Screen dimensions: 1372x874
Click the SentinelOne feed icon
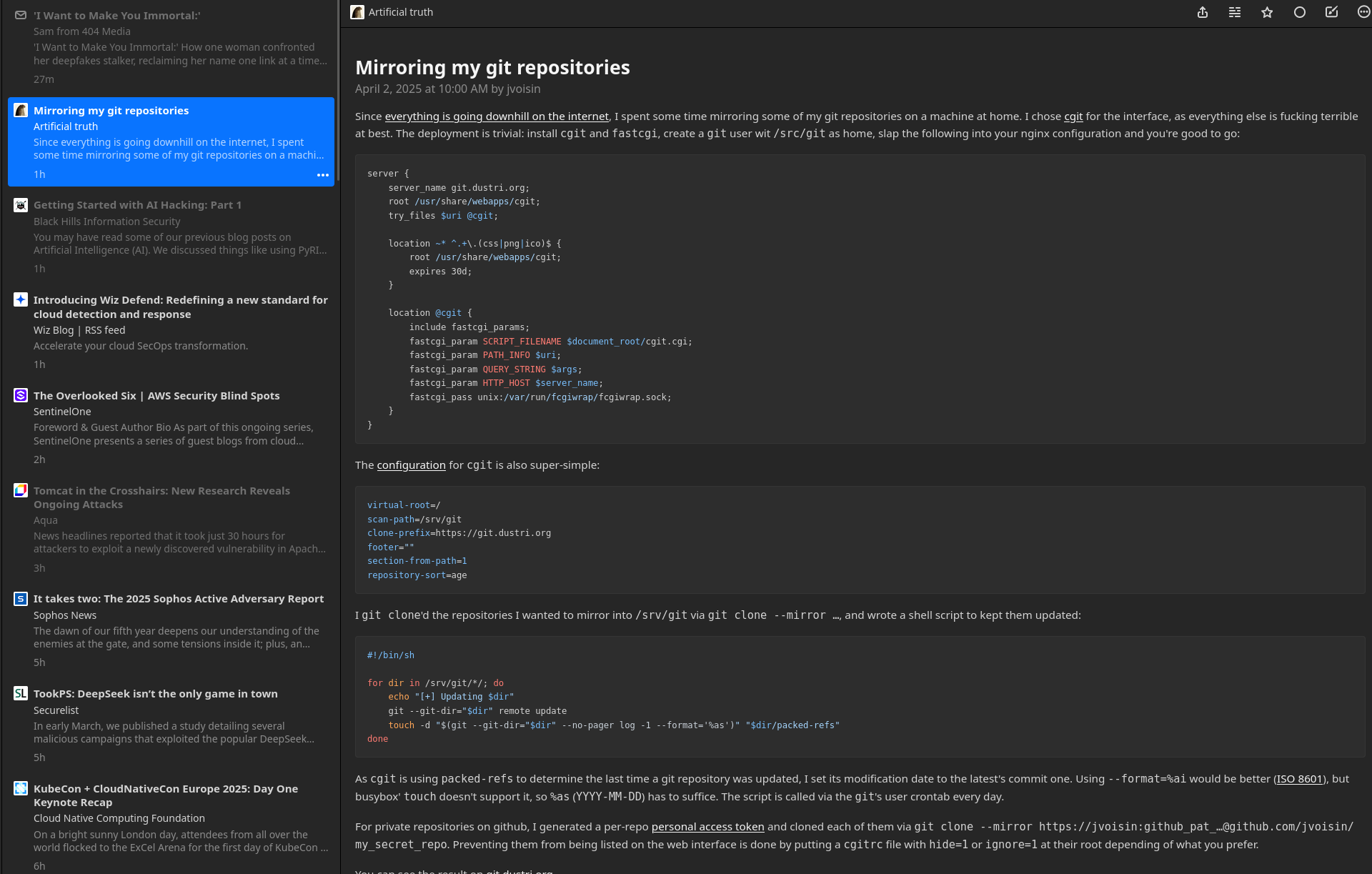point(21,395)
